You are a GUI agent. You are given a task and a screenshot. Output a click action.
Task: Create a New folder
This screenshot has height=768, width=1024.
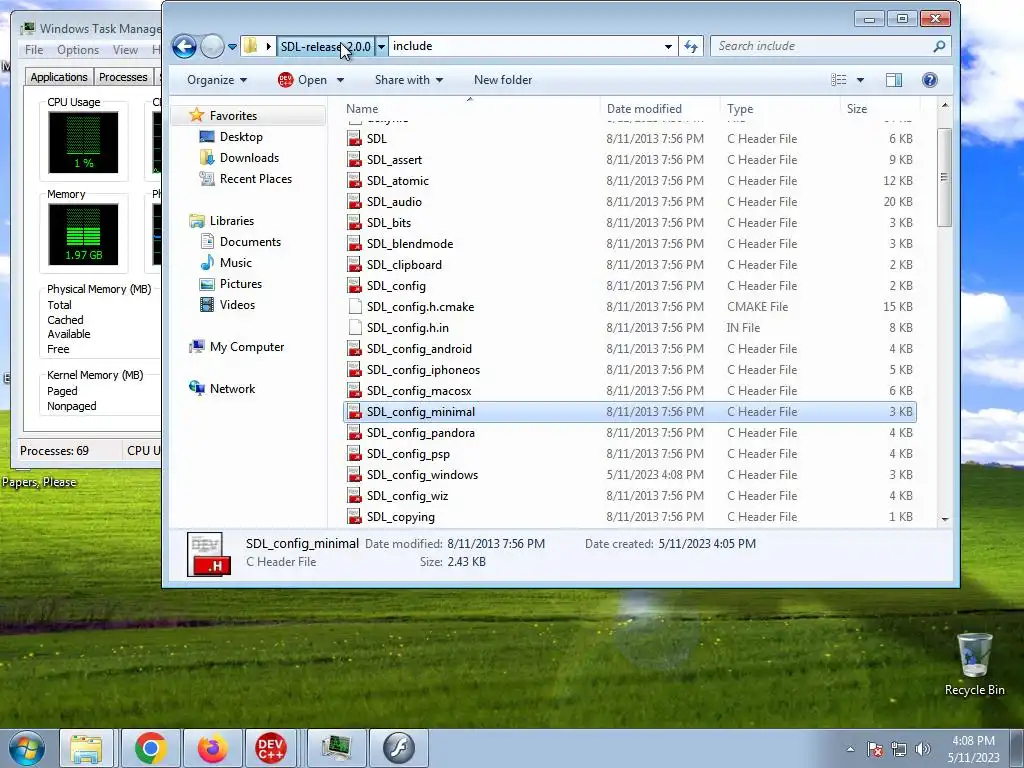point(503,80)
